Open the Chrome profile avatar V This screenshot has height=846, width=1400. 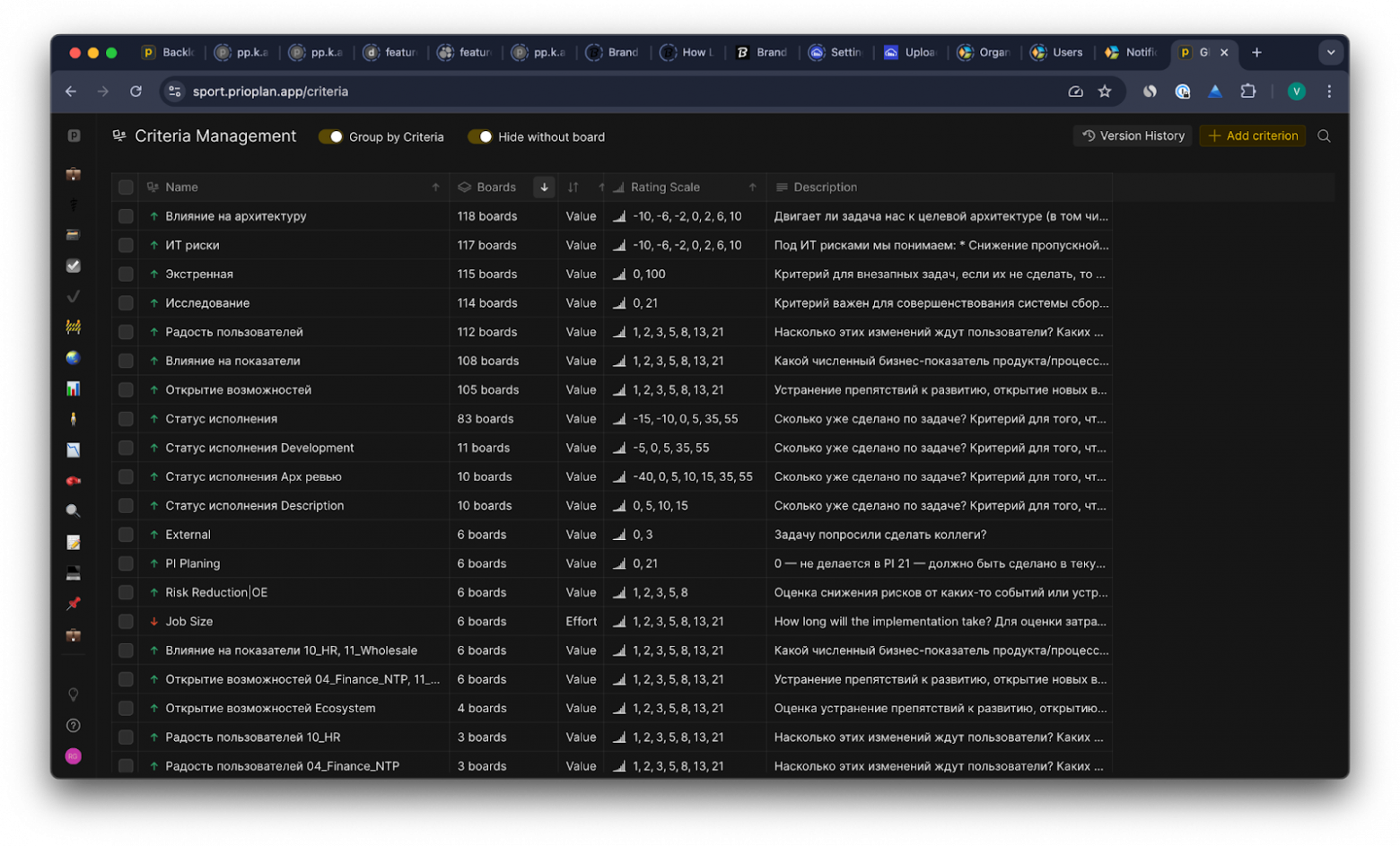point(1296,92)
